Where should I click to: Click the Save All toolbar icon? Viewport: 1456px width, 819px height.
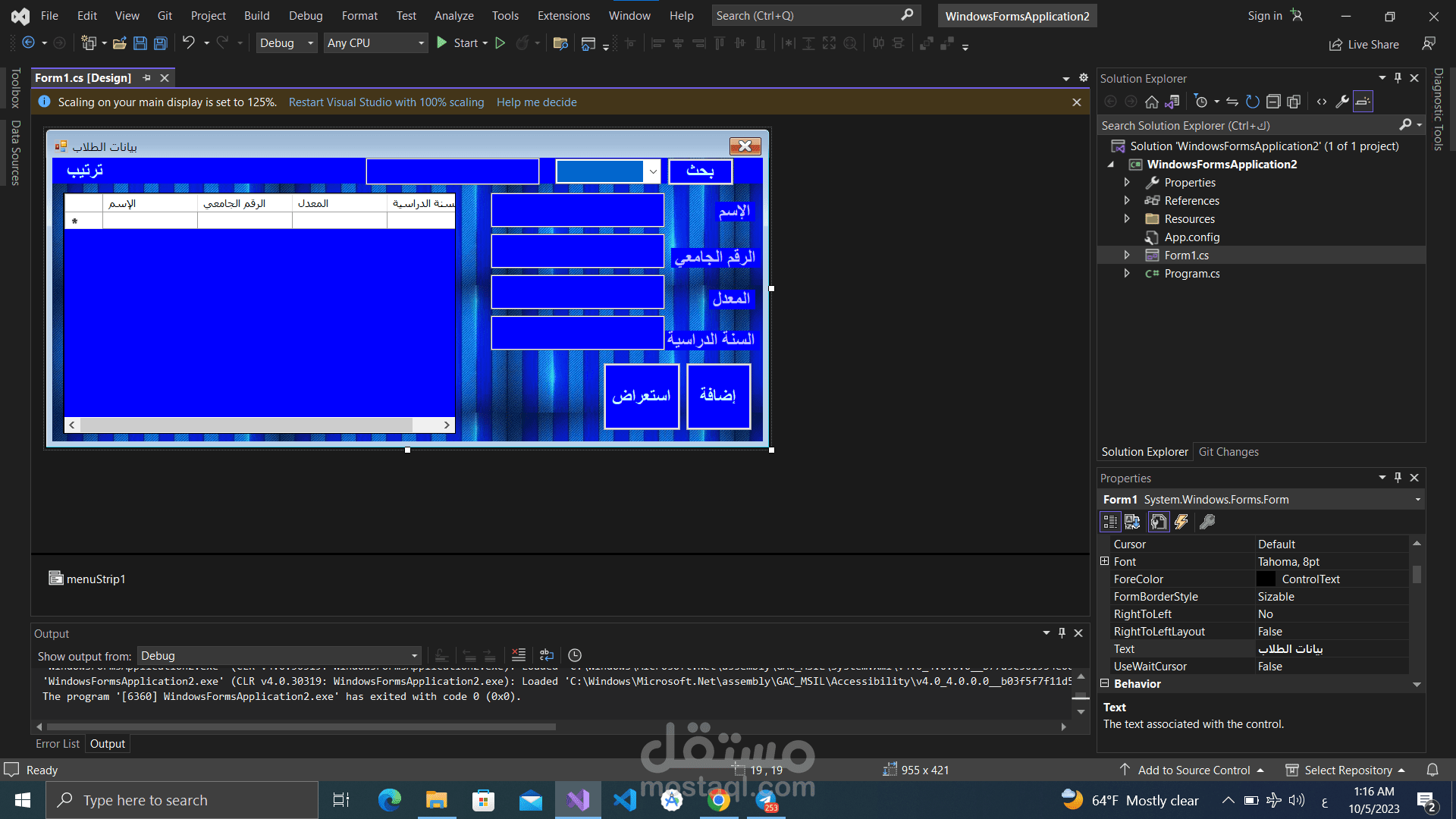click(161, 43)
